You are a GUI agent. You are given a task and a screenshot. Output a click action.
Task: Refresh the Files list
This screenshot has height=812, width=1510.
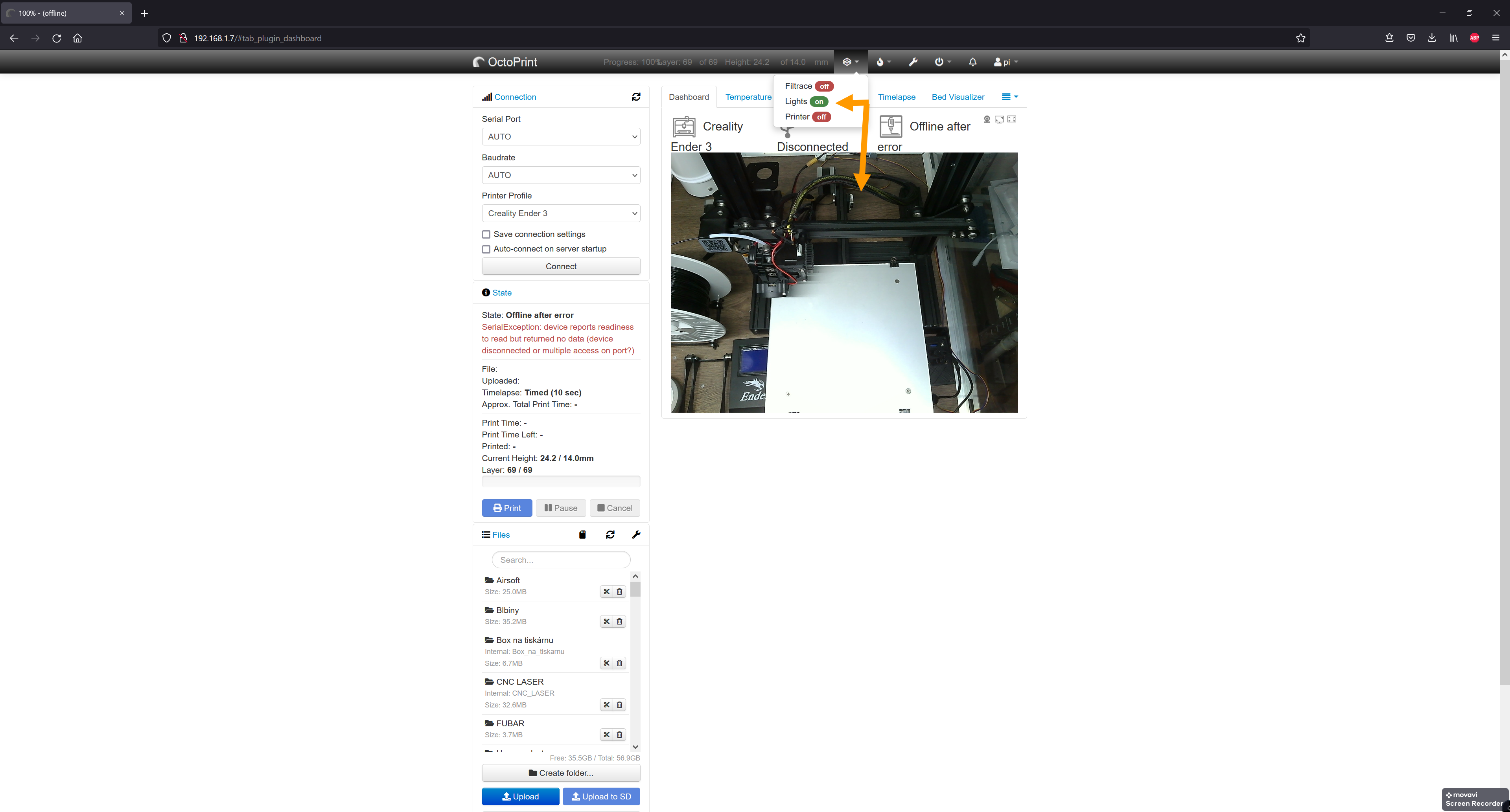coord(610,534)
